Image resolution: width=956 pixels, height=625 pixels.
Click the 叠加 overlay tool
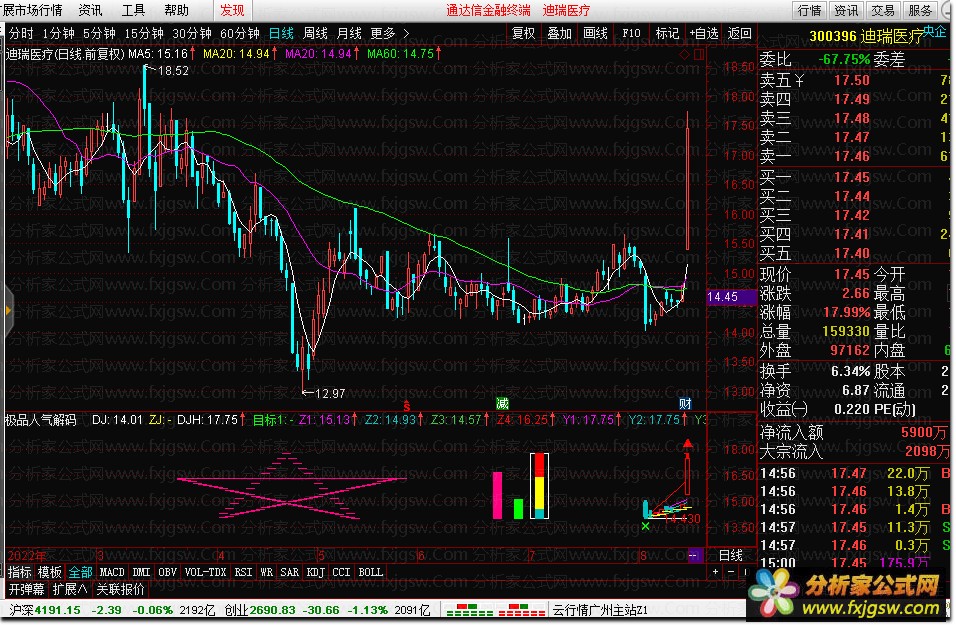(559, 34)
